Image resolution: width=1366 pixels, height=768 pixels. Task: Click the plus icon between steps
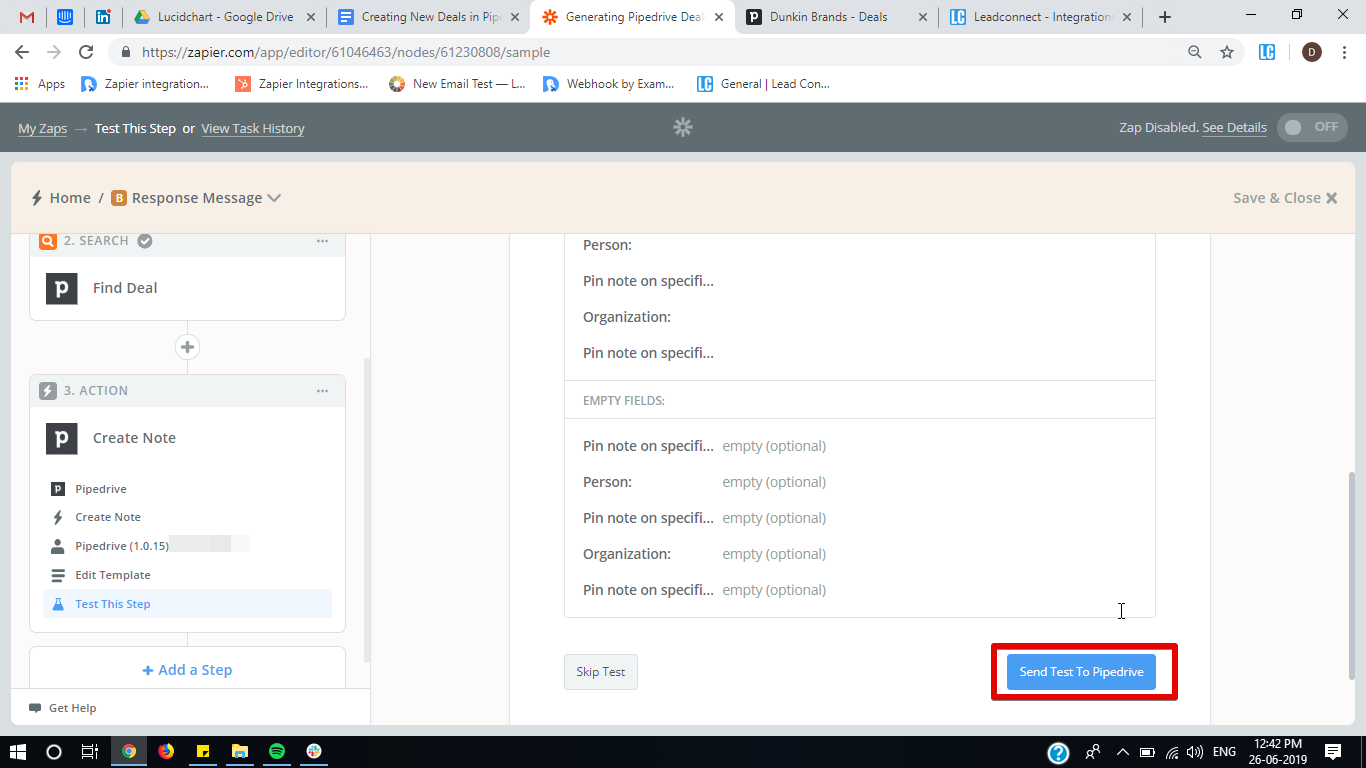pyautogui.click(x=187, y=347)
